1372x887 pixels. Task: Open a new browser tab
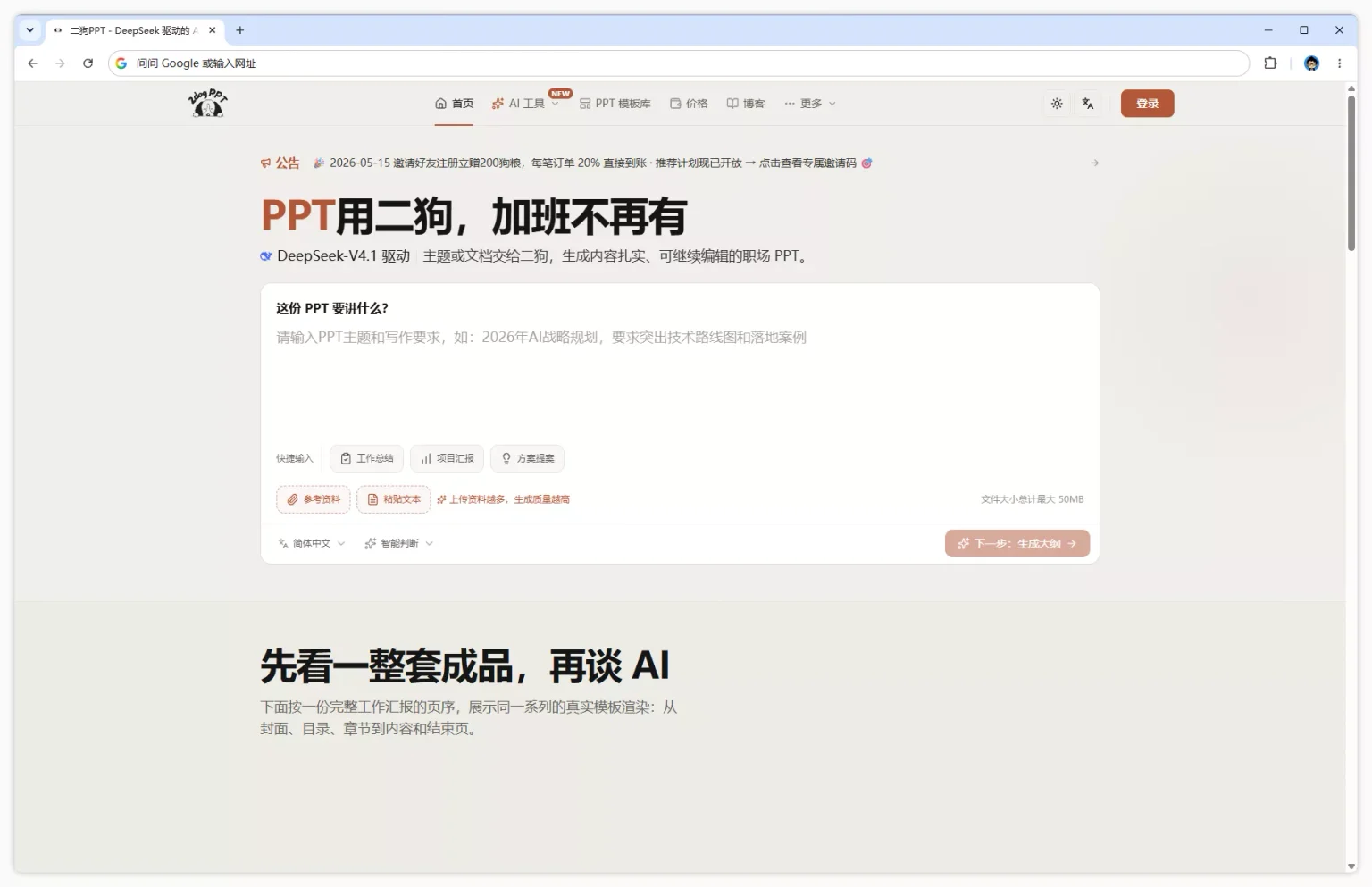pos(239,30)
